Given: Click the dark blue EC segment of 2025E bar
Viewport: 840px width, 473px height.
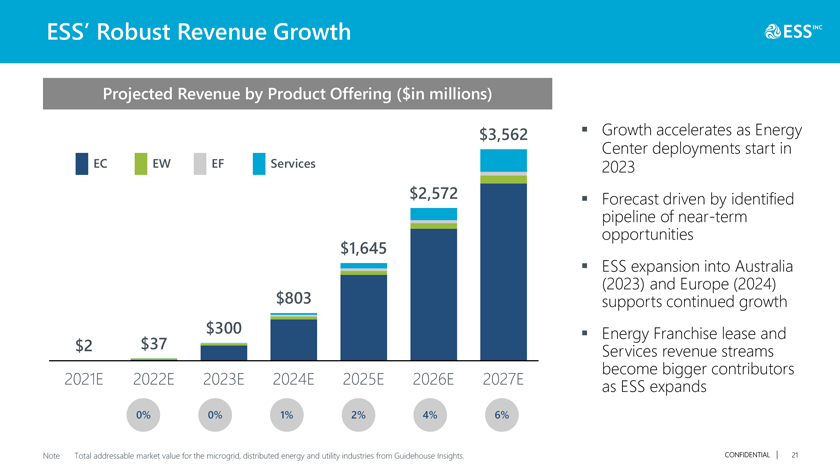Looking at the screenshot, I should pyautogui.click(x=364, y=317).
